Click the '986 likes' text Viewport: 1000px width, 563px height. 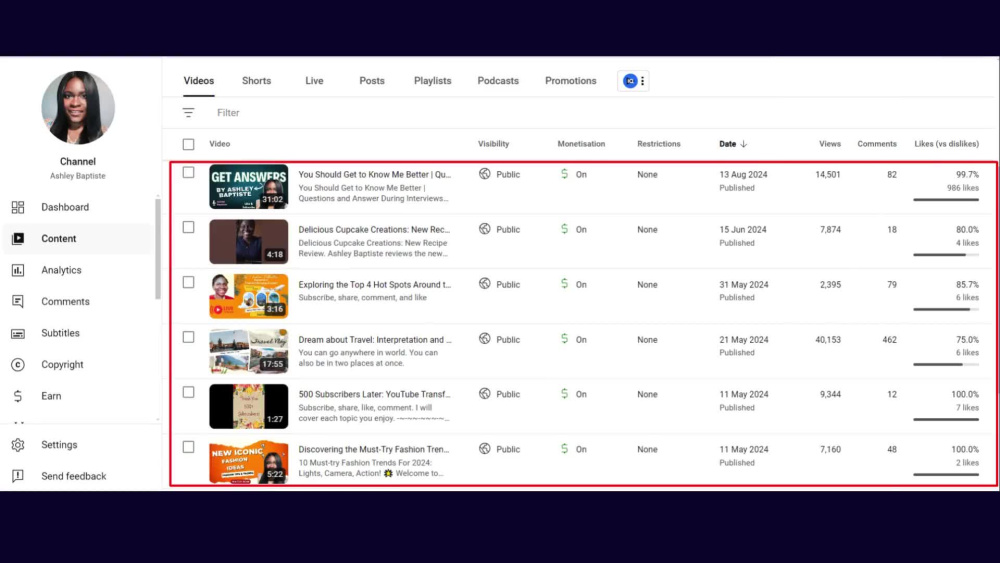962,188
